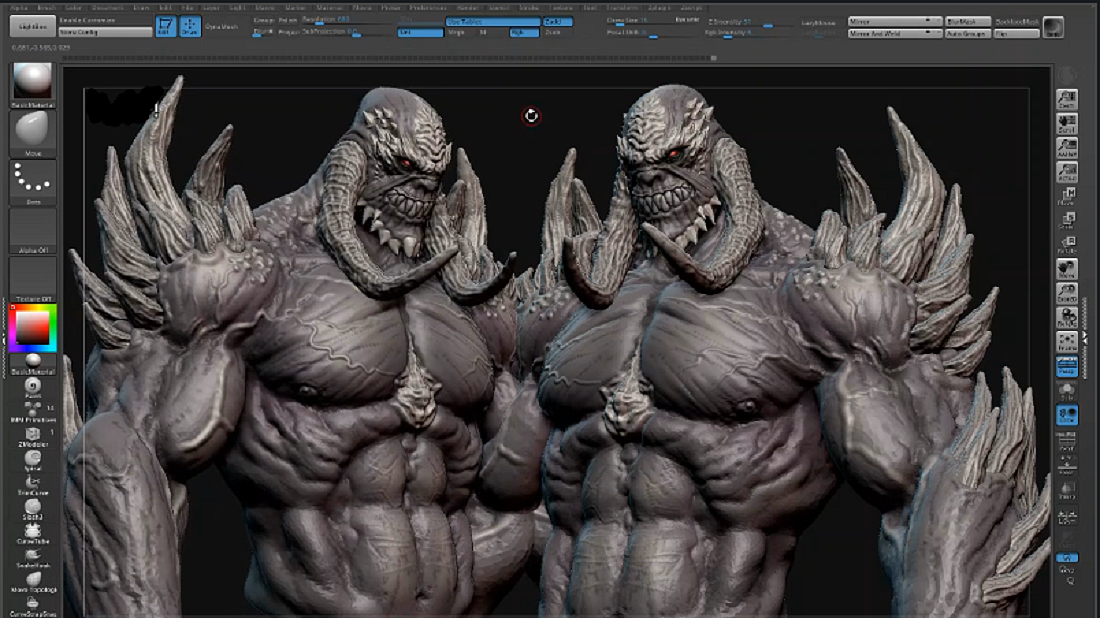This screenshot has width=1100, height=618.
Task: Select the CurveTube brush
Action: [x=32, y=533]
